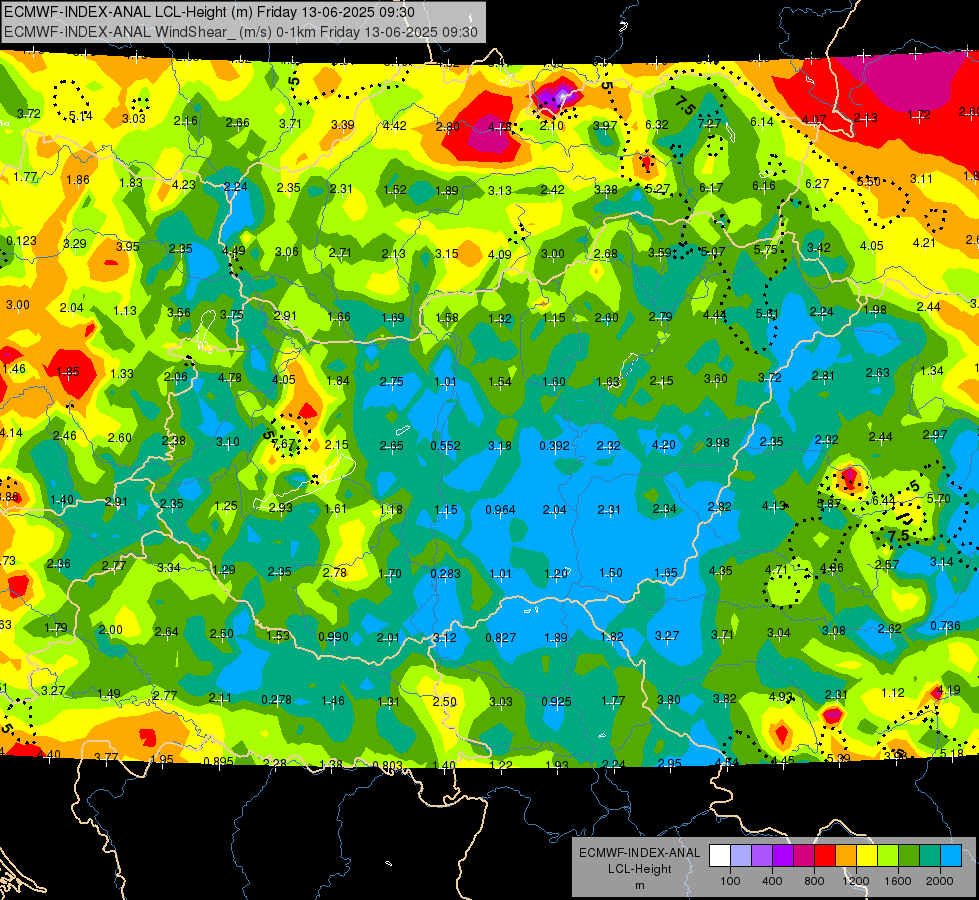979x900 pixels.
Task: Click the wind shear value 0.990
Action: tap(333, 636)
